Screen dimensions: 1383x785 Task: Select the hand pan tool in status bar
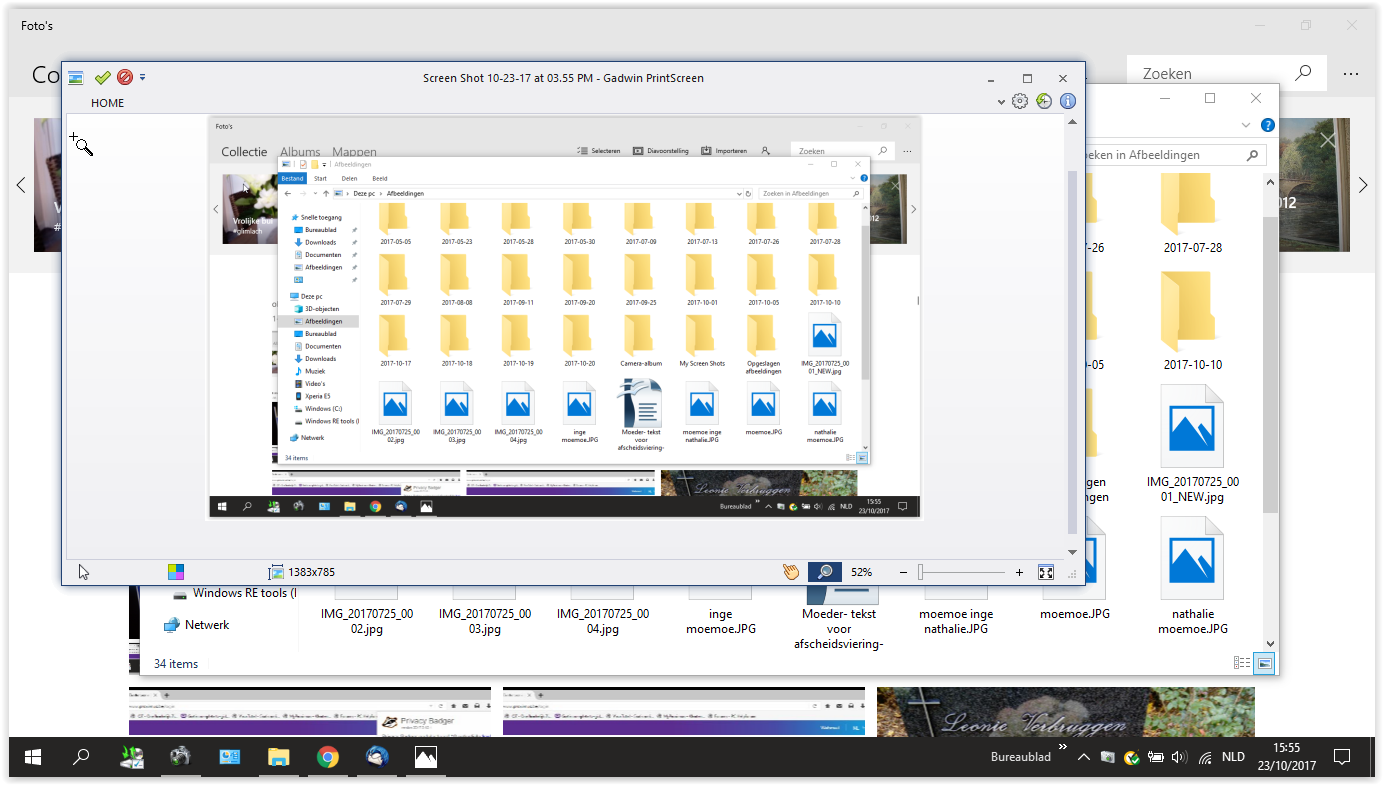click(791, 572)
